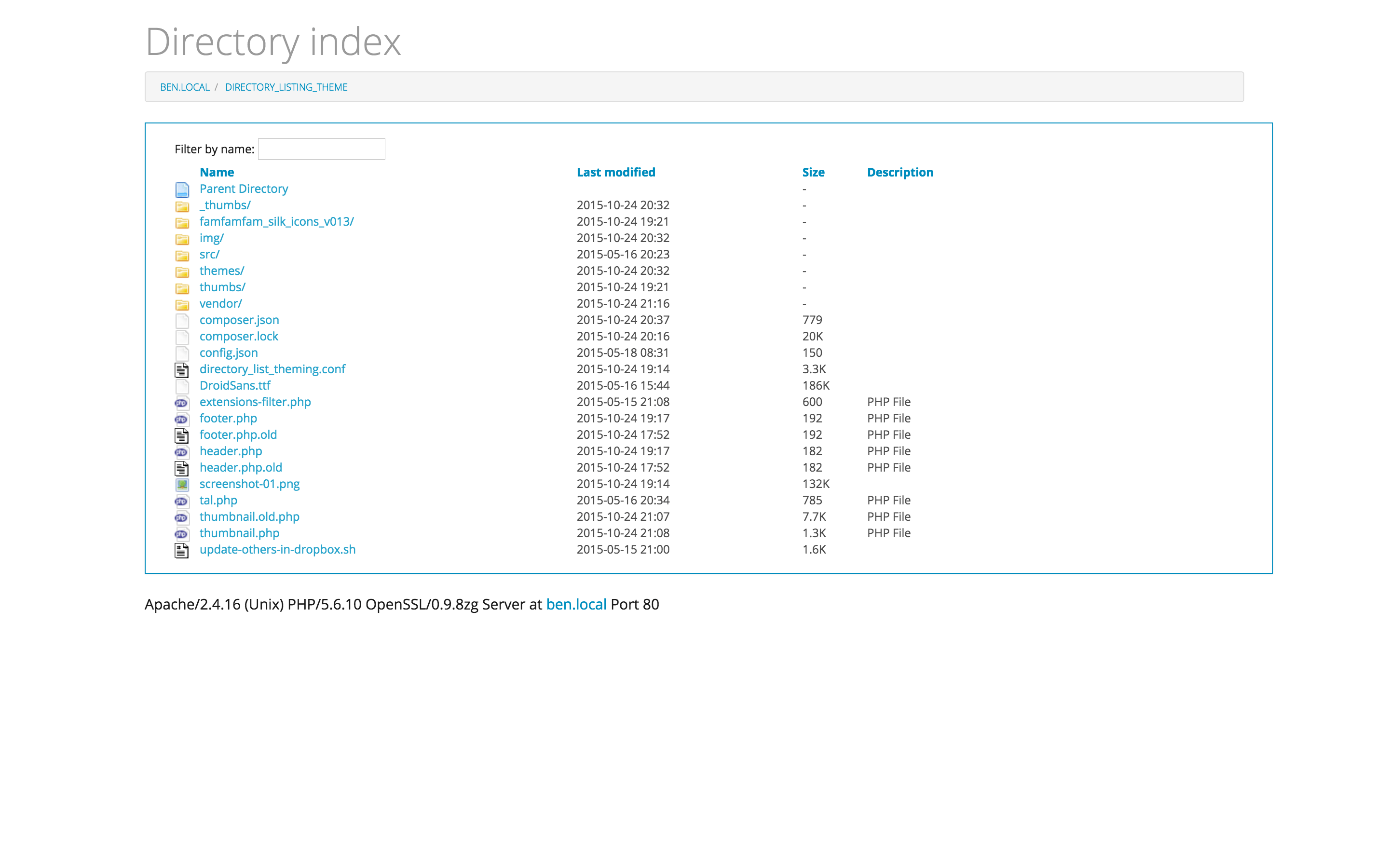Open the famfamfam_silk_icons_v013/ folder
The image size is (1389, 868).
(276, 222)
